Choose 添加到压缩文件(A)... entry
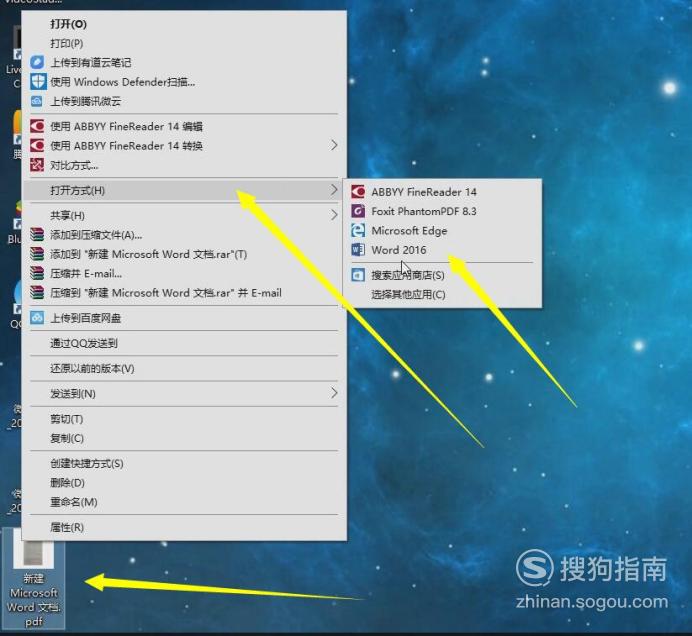Screen dimensions: 692x636 184,234
